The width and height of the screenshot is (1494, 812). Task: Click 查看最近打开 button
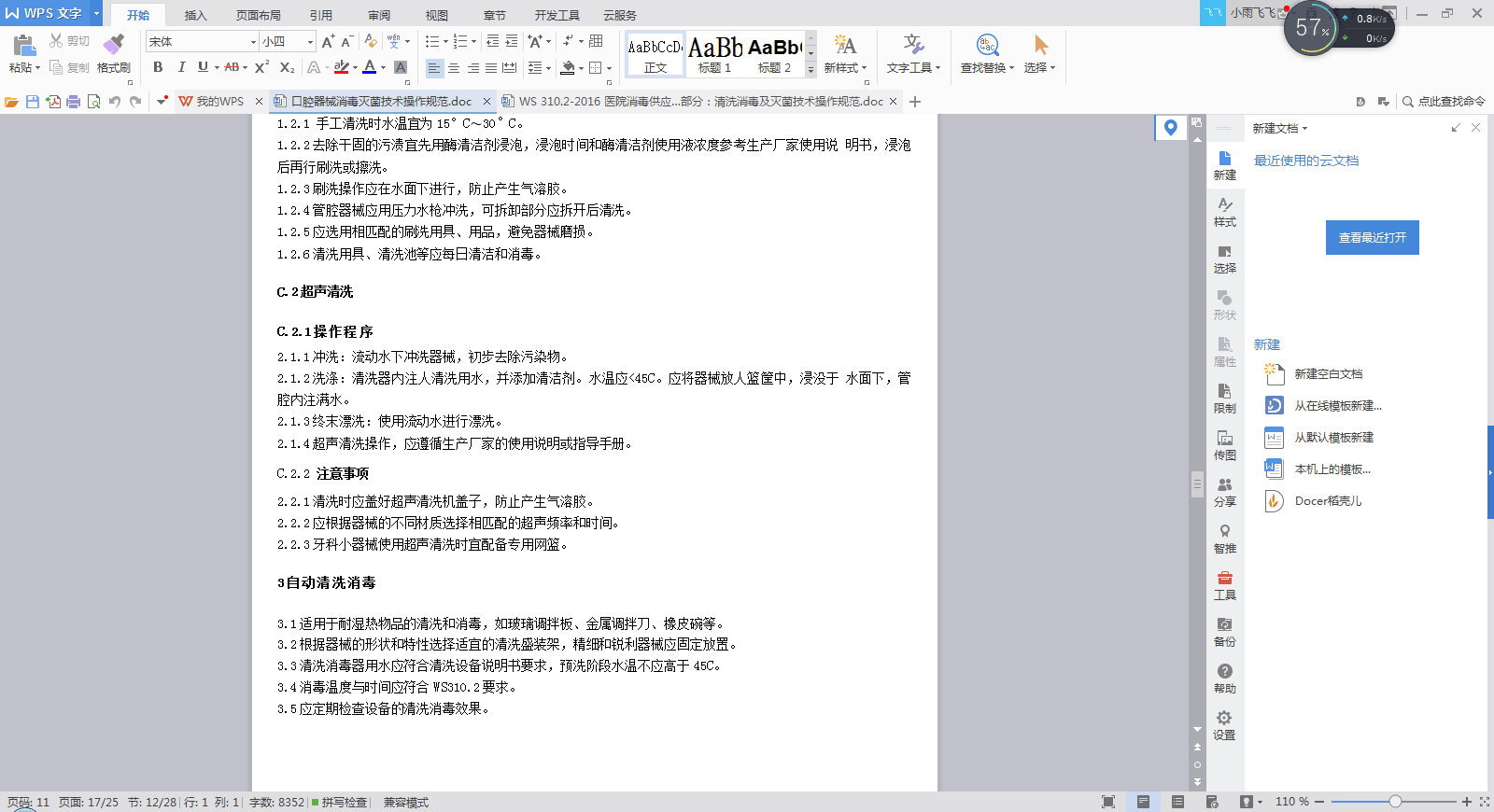1372,237
